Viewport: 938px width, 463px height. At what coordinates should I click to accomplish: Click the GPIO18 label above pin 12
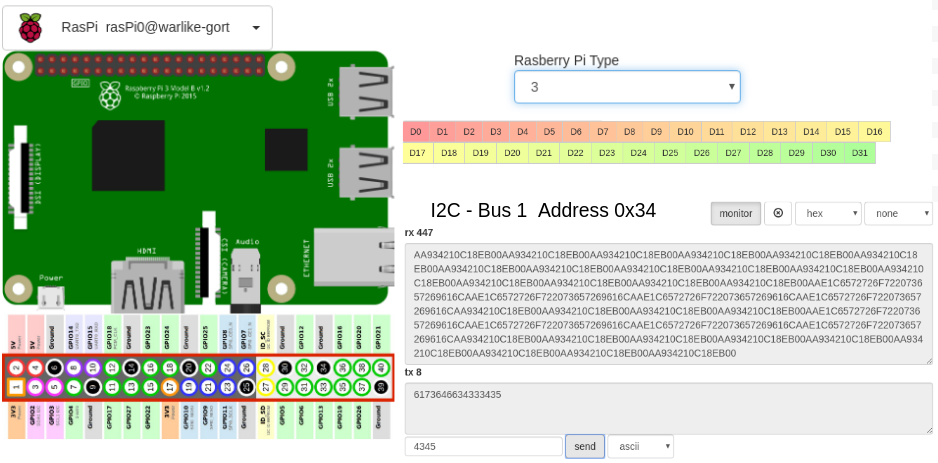pyautogui.click(x=112, y=334)
